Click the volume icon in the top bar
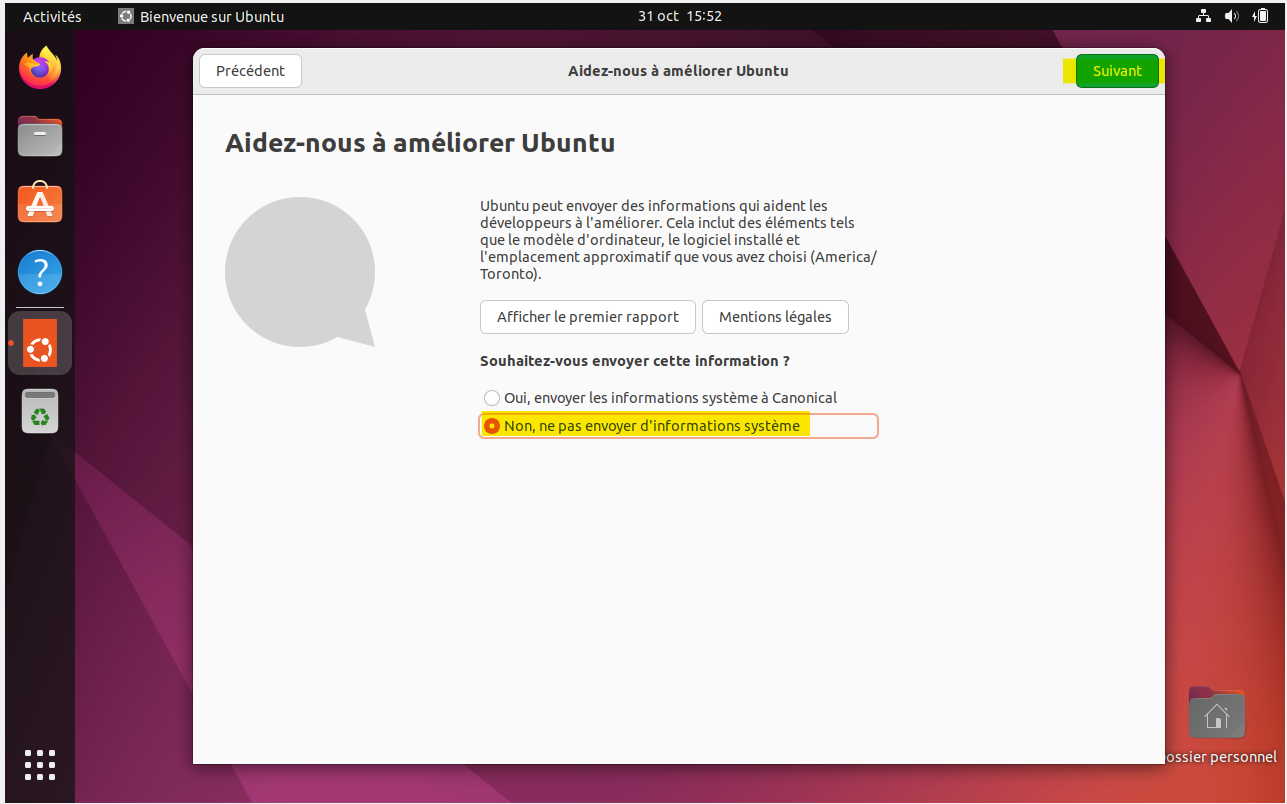 tap(1230, 16)
